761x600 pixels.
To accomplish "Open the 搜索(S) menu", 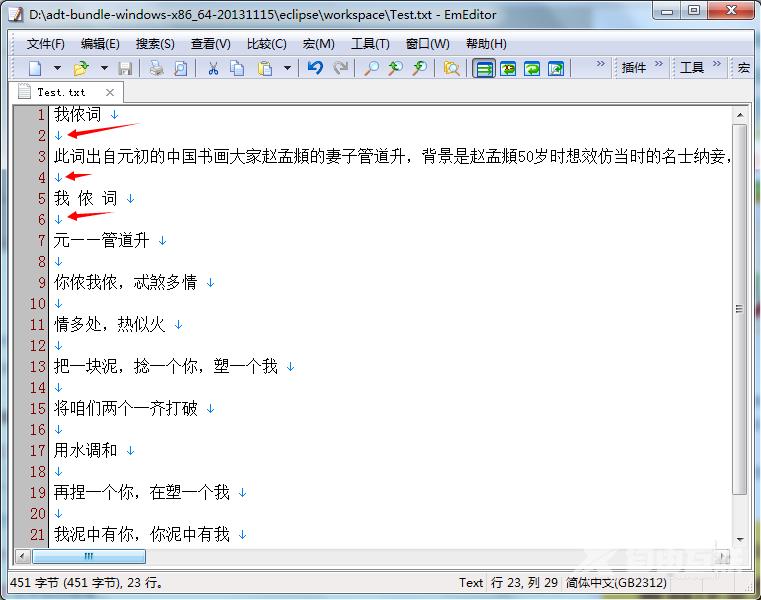I will coord(155,44).
